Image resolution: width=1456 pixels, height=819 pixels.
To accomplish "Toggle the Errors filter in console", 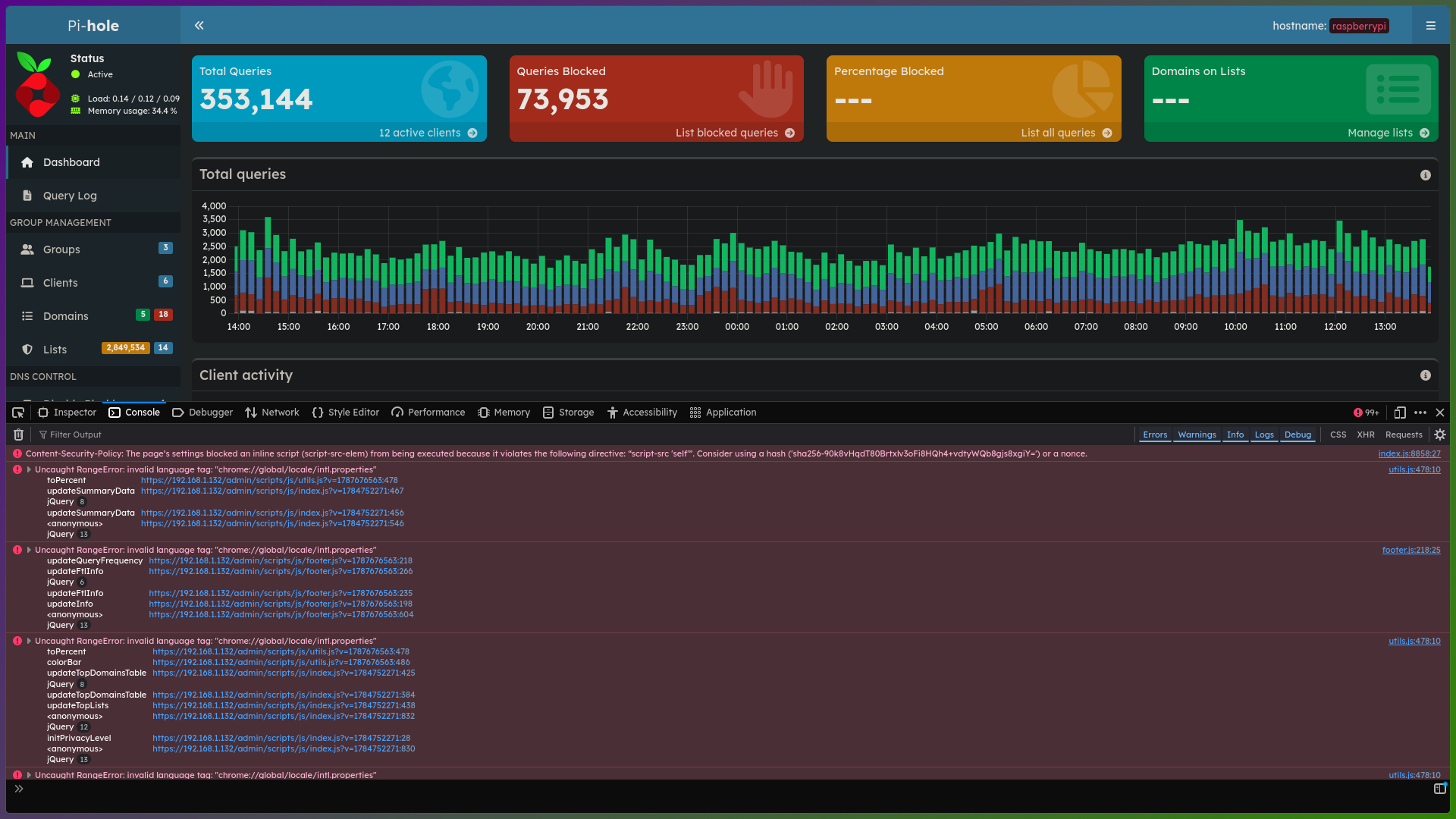I will 1155,435.
